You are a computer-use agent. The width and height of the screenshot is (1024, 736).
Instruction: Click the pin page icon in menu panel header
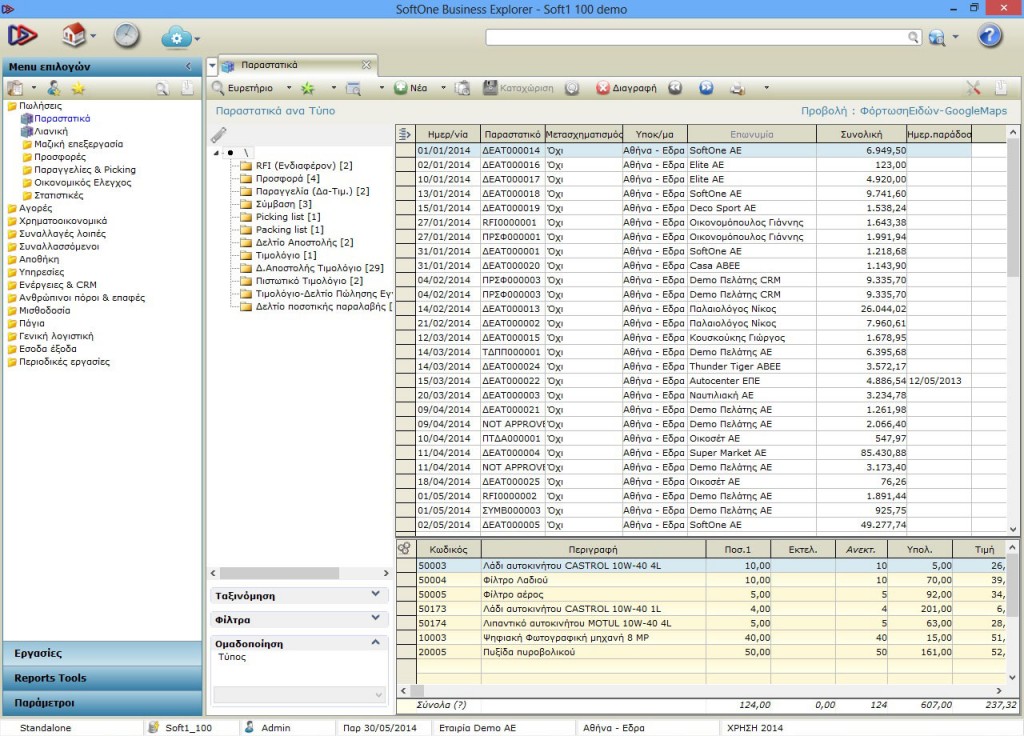(187, 88)
